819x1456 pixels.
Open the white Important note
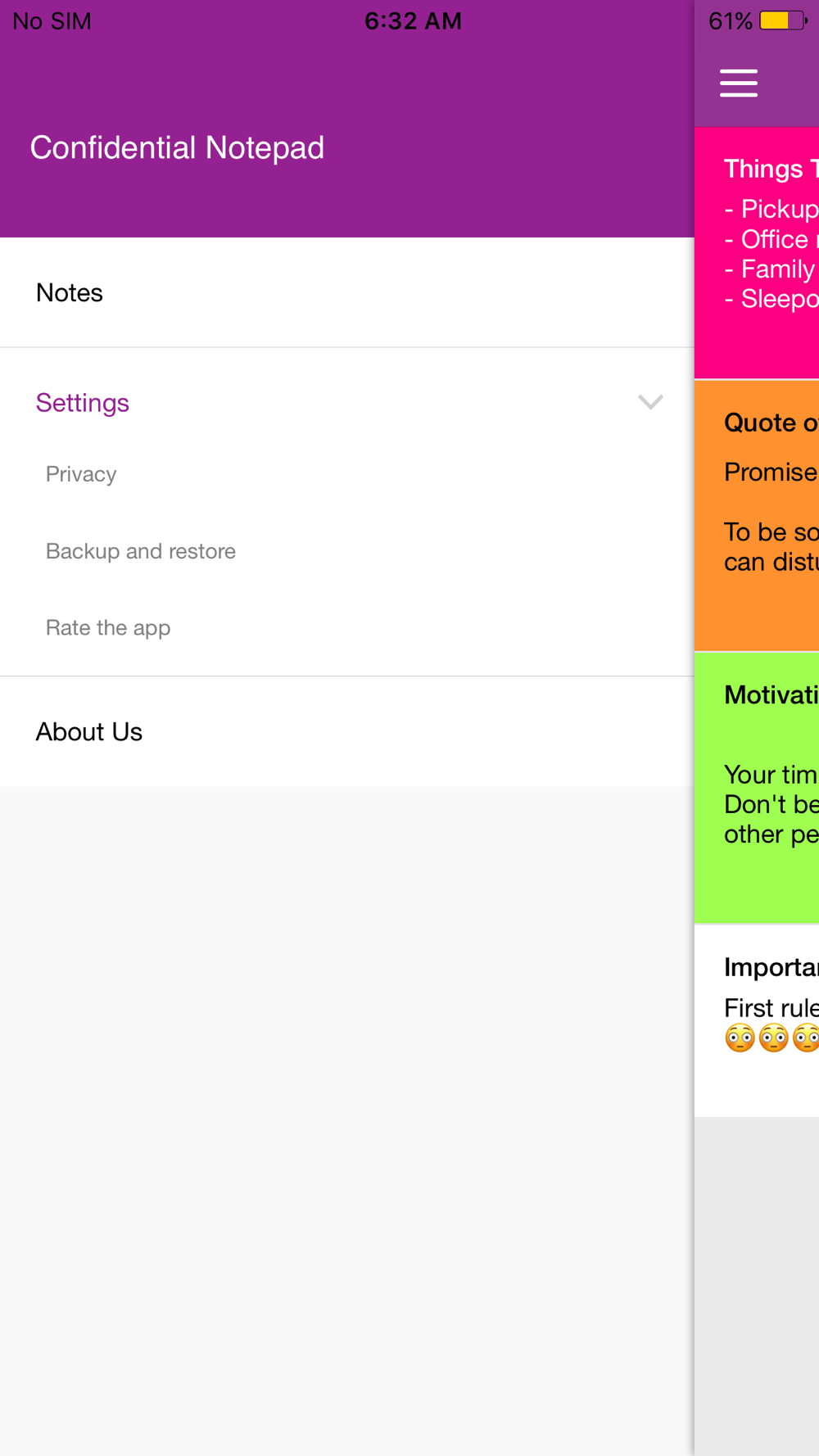tap(757, 1021)
